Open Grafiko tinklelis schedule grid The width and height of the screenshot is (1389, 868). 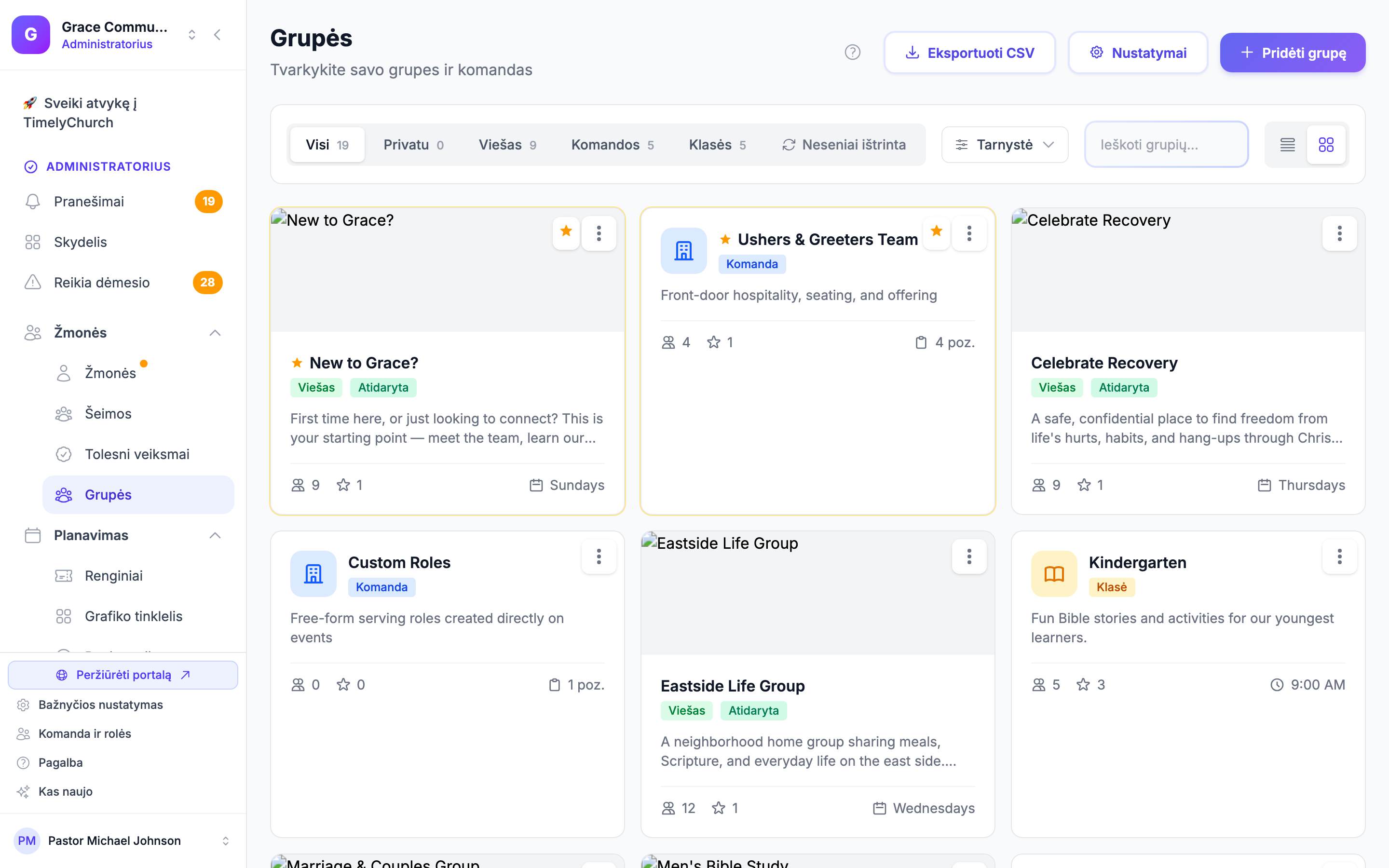pyautogui.click(x=138, y=617)
